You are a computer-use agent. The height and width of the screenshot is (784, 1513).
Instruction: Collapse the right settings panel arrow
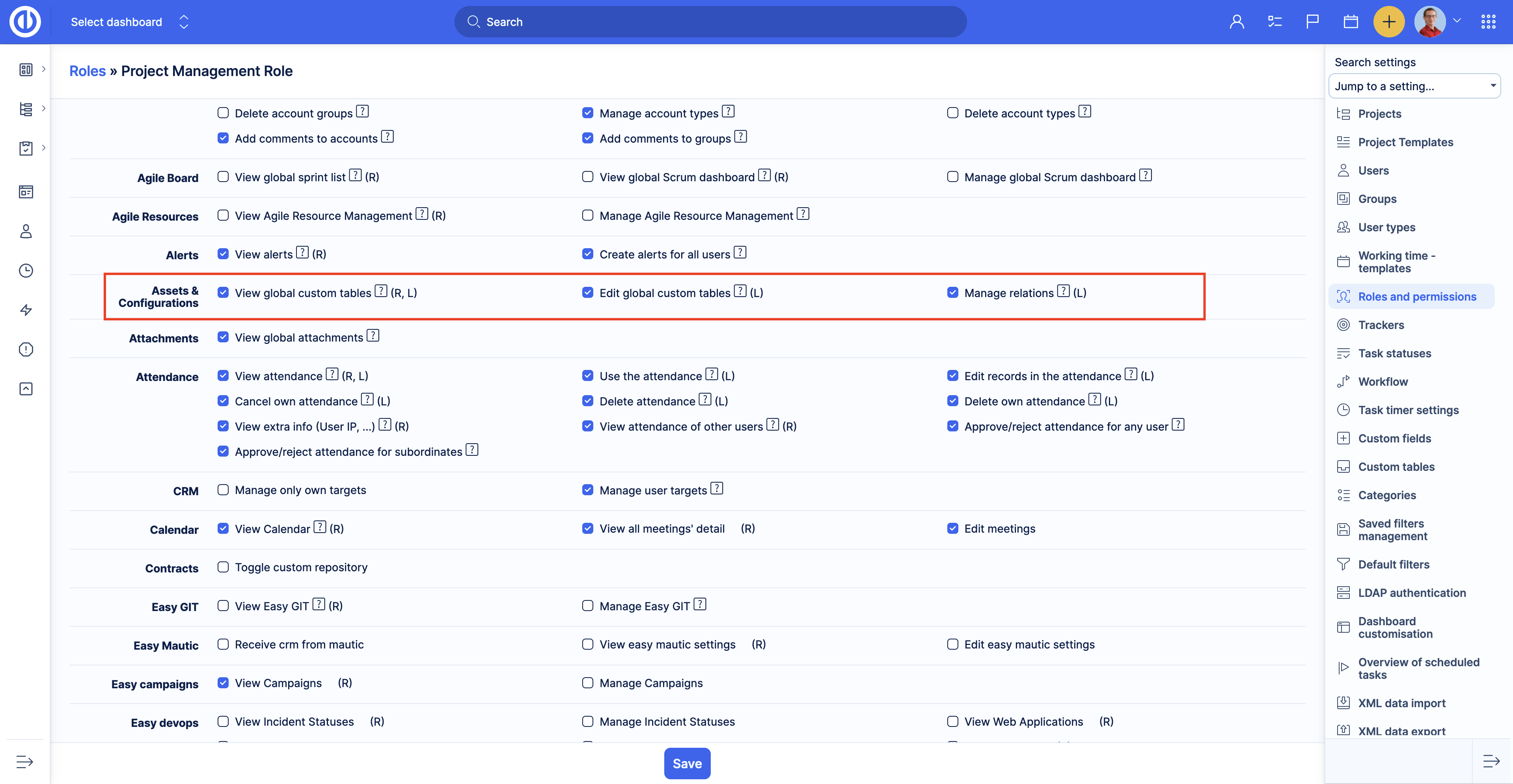point(1491,762)
